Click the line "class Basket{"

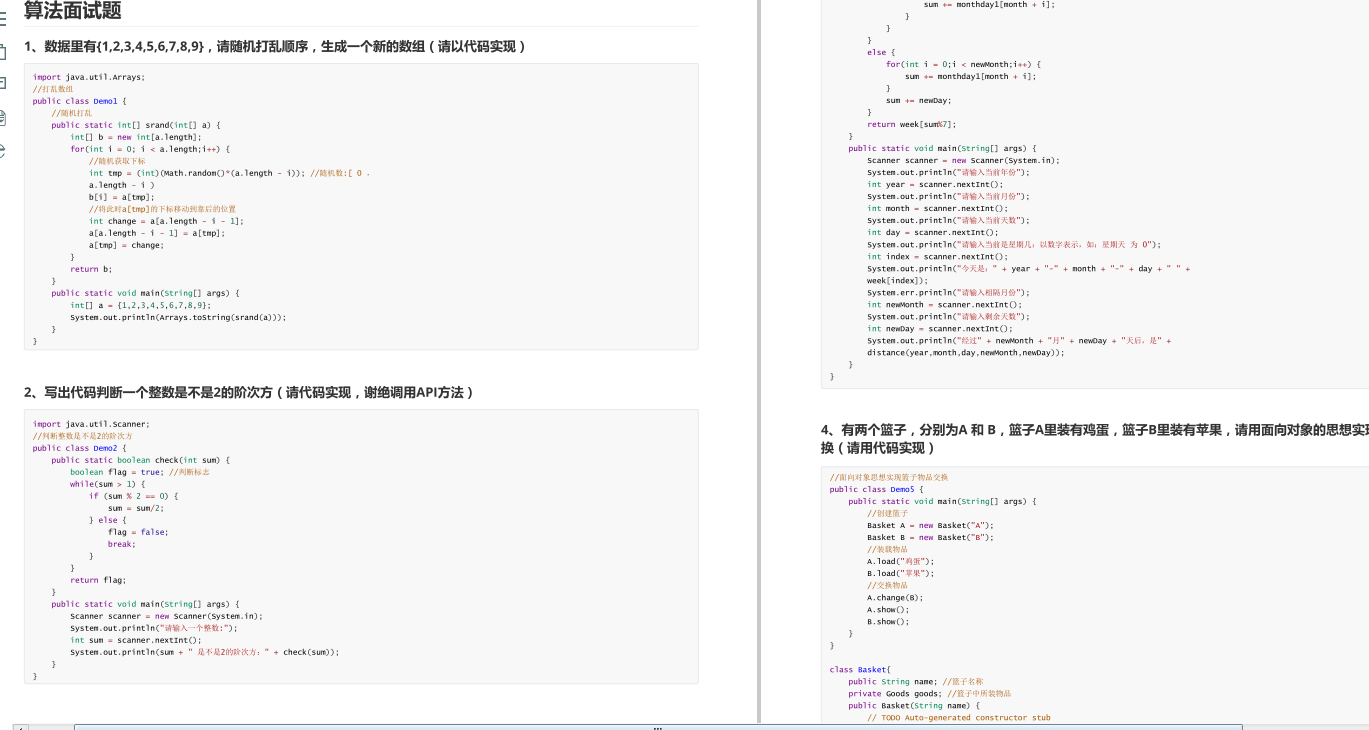[x=860, y=669]
